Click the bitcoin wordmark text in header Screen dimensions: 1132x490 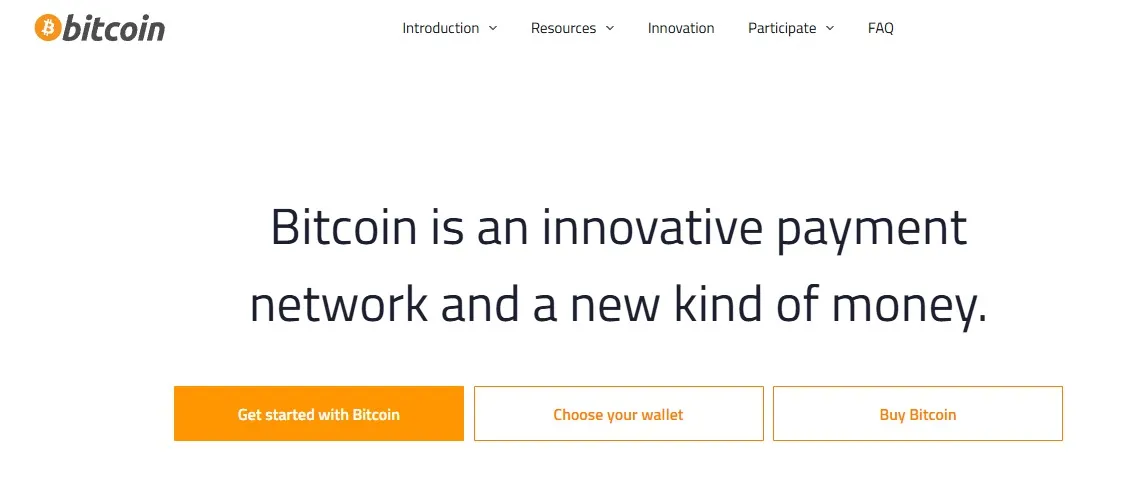pyautogui.click(x=114, y=28)
